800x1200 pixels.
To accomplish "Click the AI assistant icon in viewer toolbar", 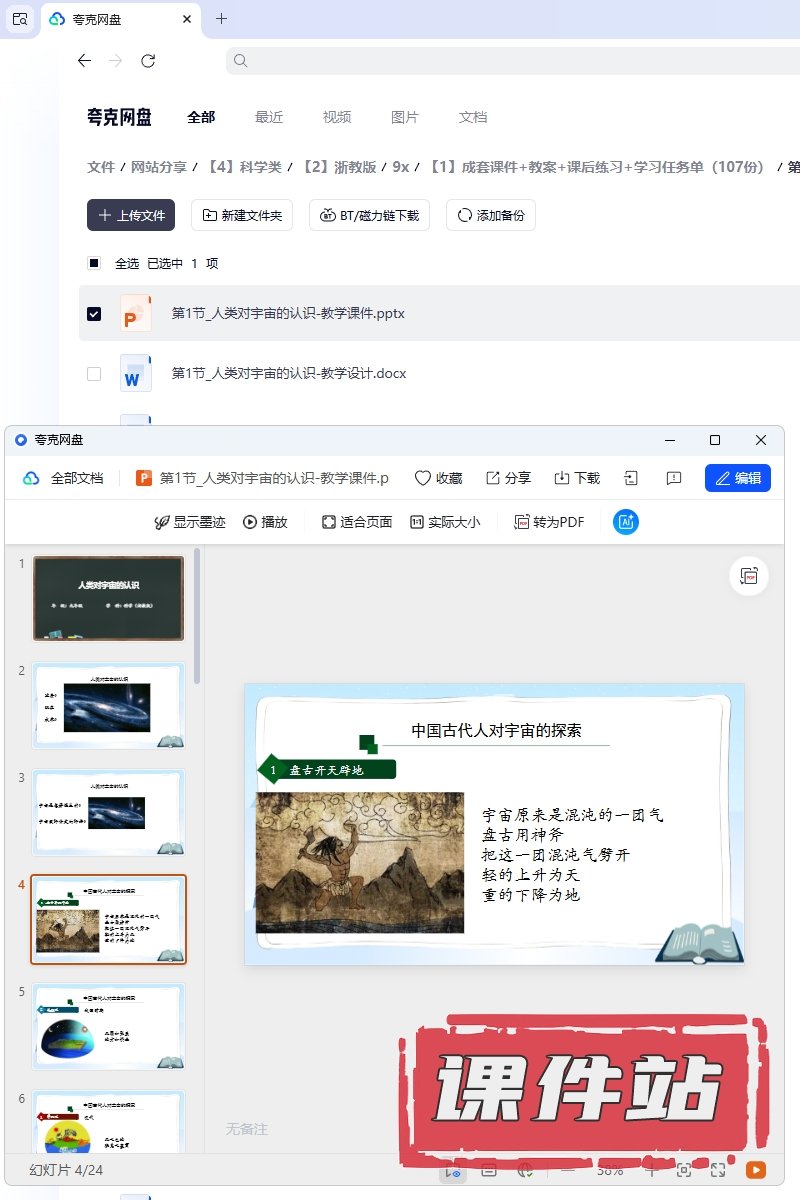I will [626, 522].
